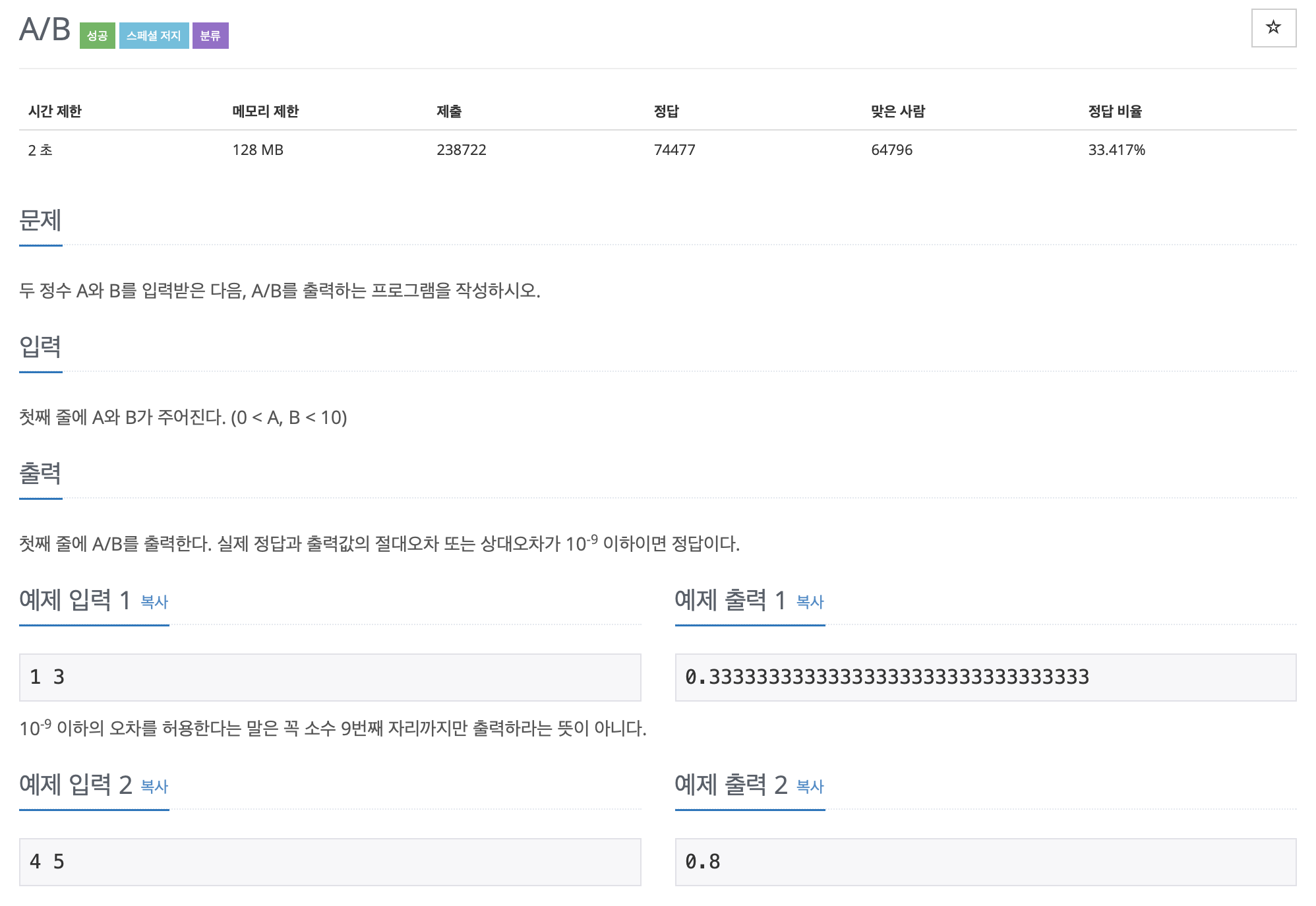The image size is (1316, 906).
Task: Click the sample output box 0.8
Action: (x=985, y=862)
